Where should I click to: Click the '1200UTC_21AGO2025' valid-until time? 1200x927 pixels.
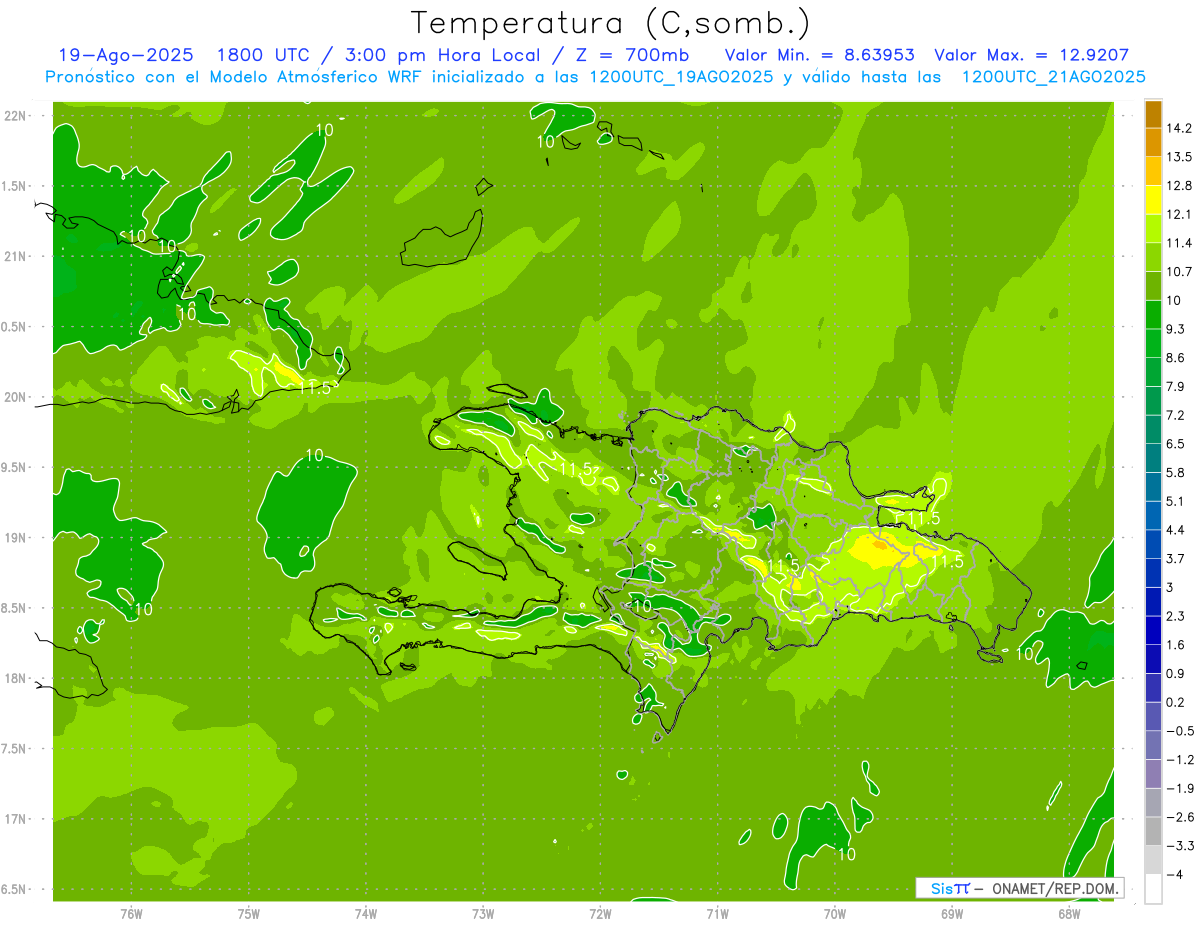pos(1053,77)
